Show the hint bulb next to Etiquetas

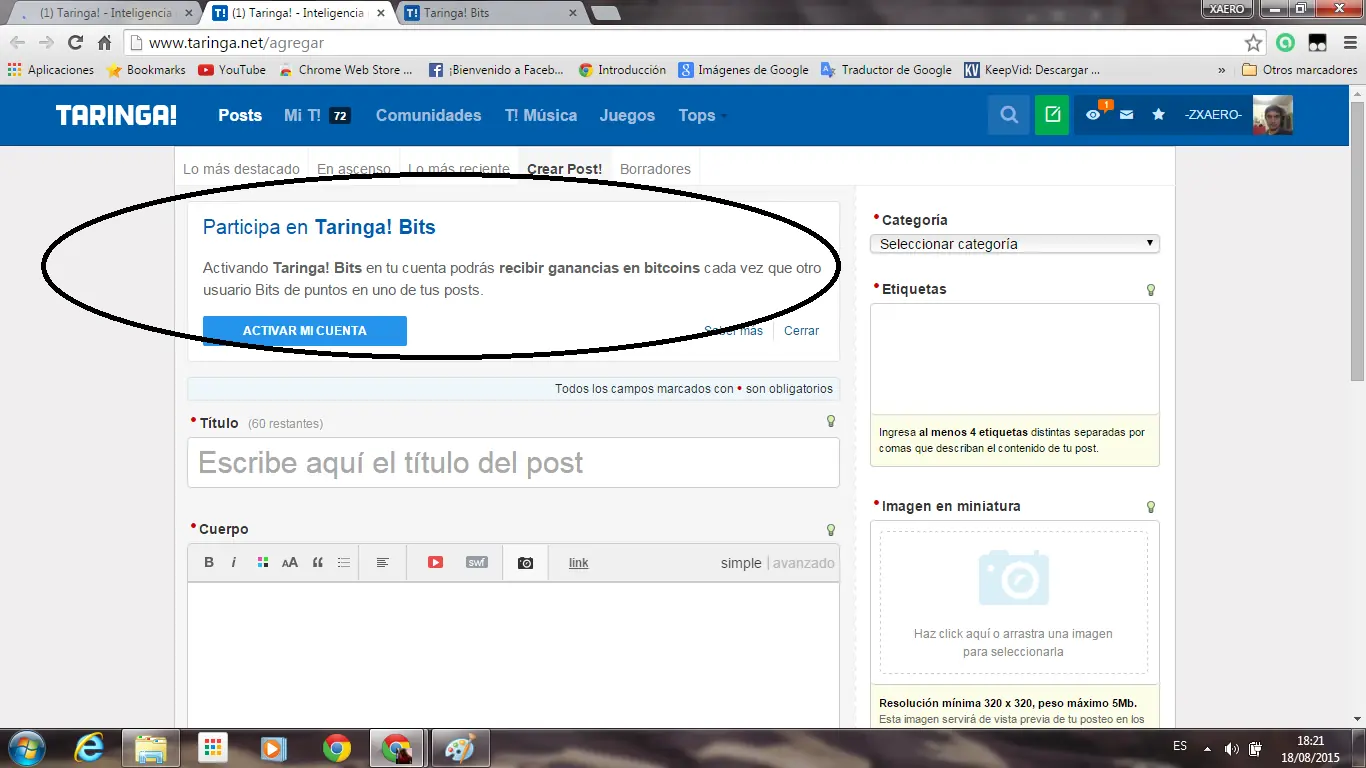(x=1150, y=290)
